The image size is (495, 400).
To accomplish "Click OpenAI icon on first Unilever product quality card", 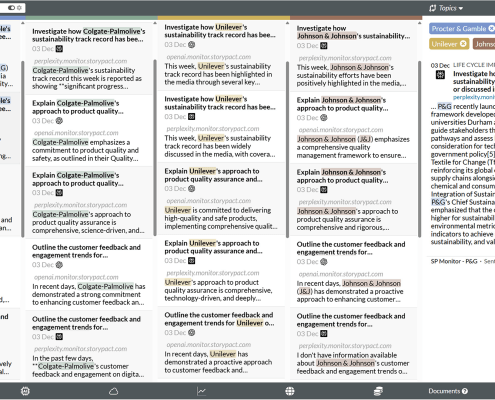I will point(191,188).
